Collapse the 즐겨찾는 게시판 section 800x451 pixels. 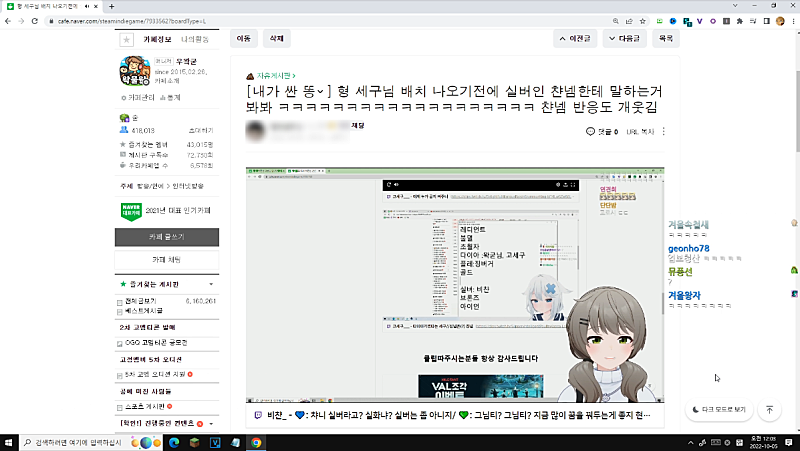211,284
